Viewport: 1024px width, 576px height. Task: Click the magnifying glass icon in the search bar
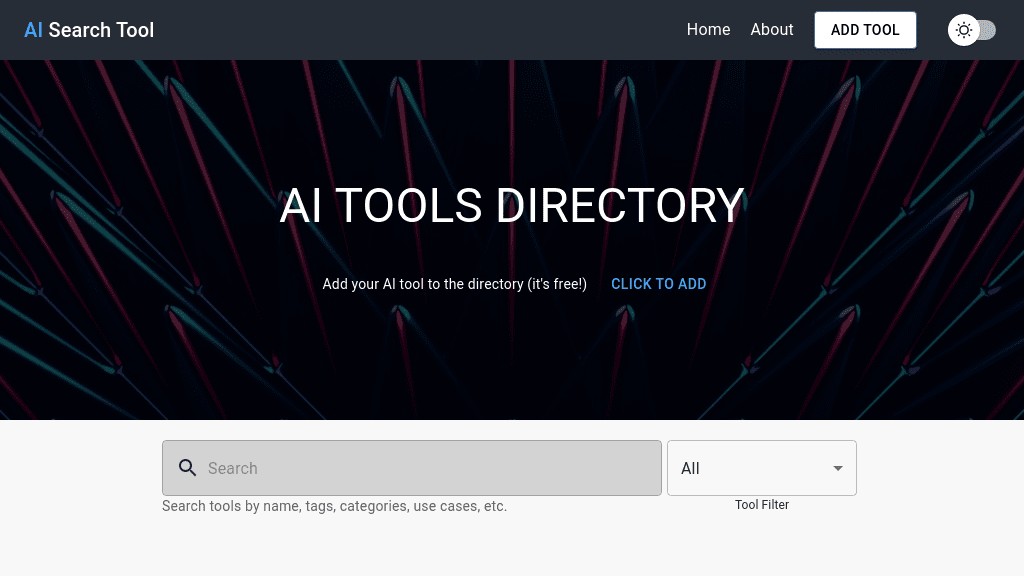188,467
